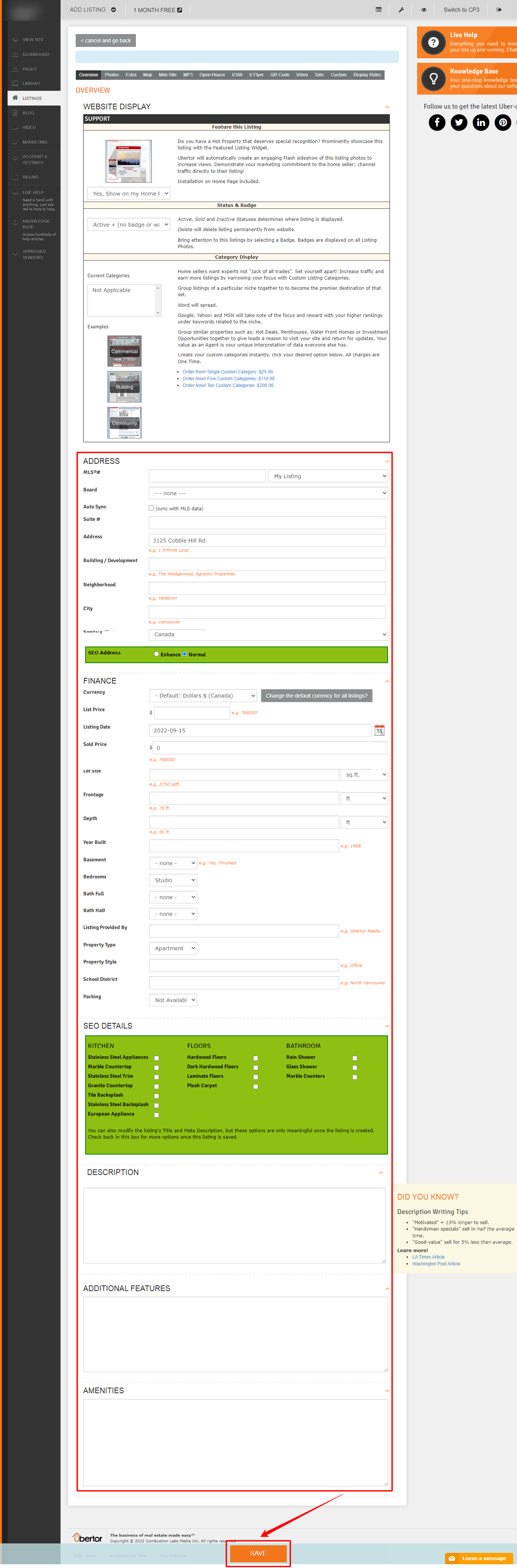Screen dimensions: 517x1568
Task: Tick the Rain Shower checkbox
Action: tap(355, 1058)
